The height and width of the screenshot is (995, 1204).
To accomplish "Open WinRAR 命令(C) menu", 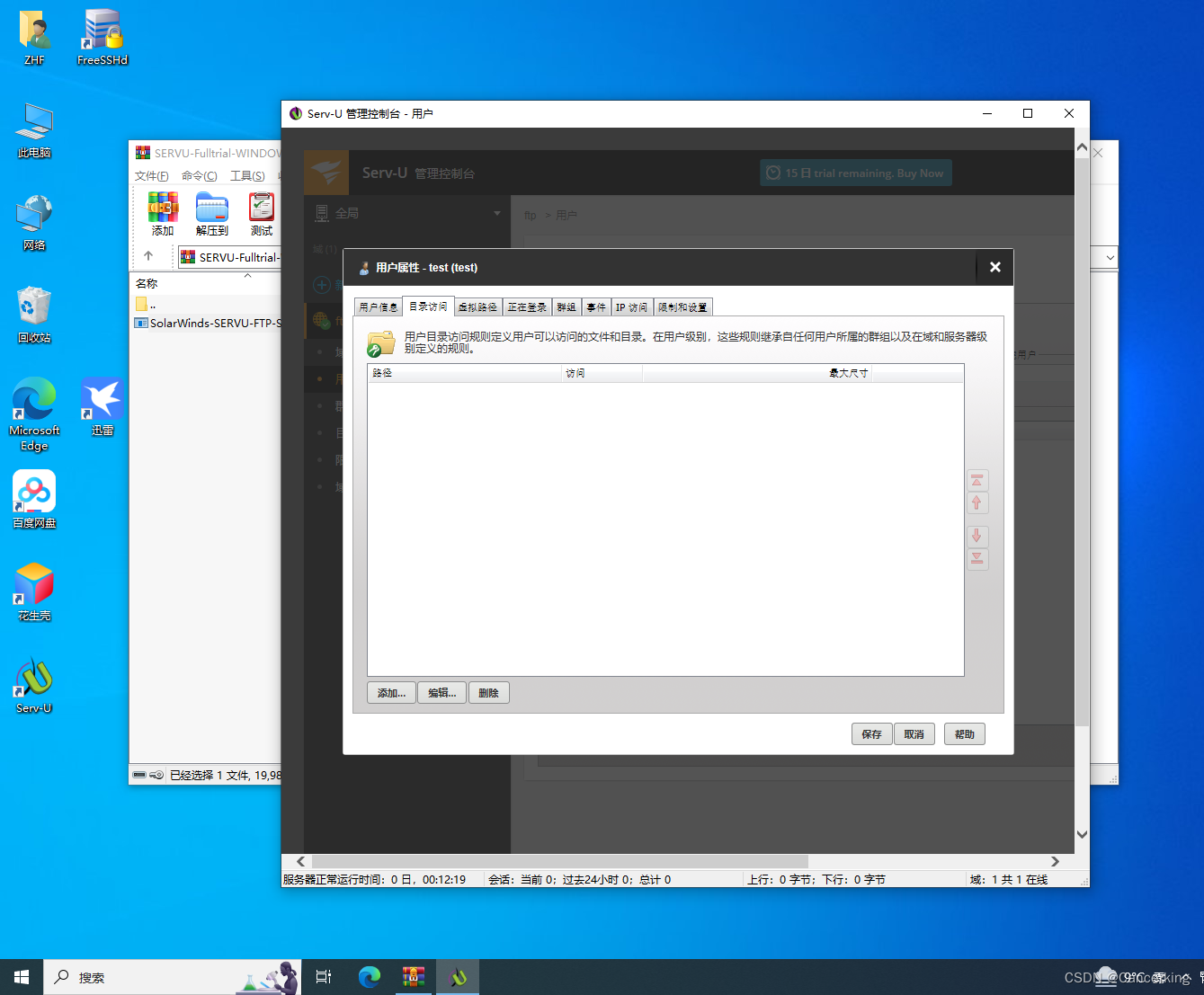I will (200, 176).
